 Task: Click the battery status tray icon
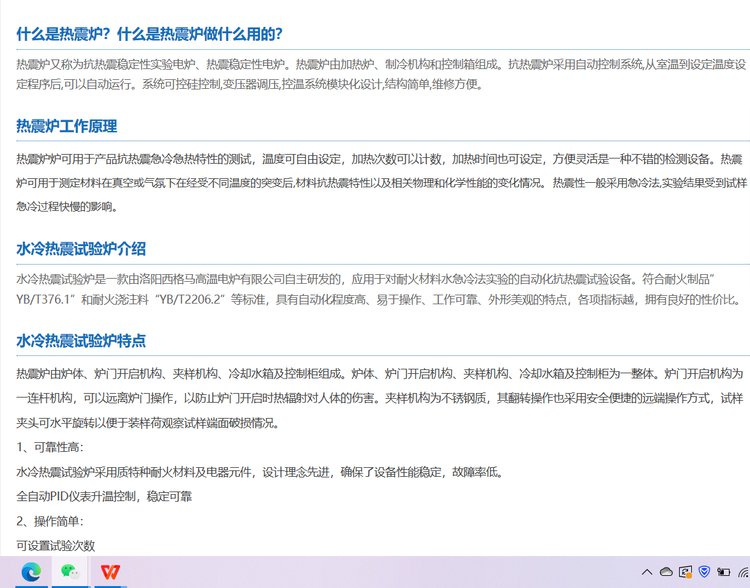[723, 572]
